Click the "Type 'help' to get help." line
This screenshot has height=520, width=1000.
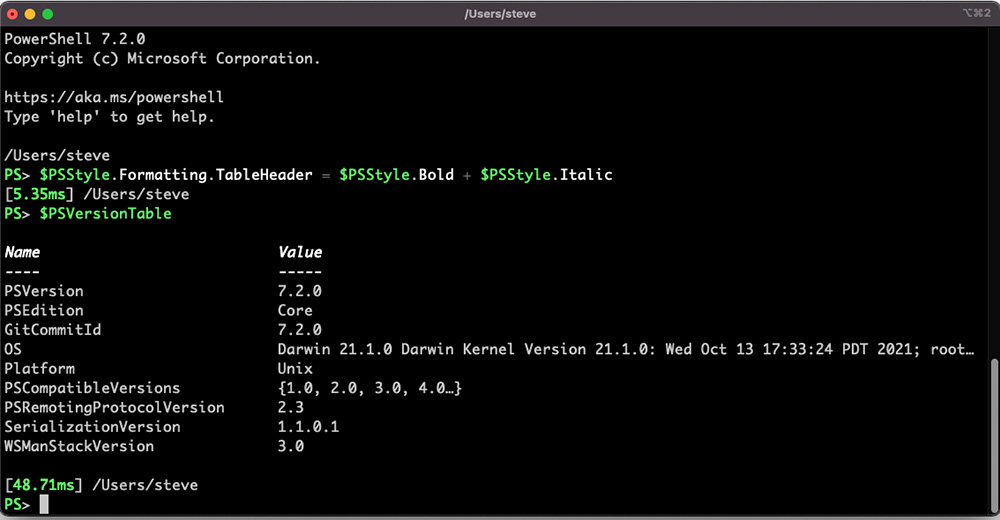(109, 117)
